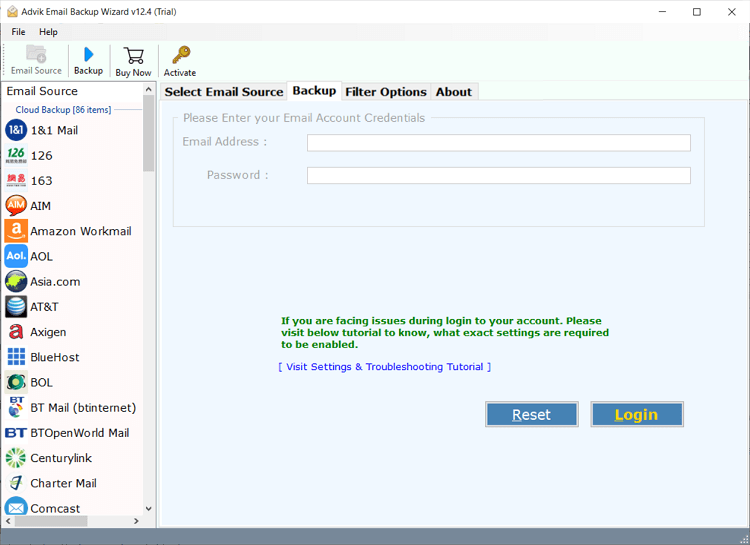Choose the Charter Mail icon
This screenshot has width=750, height=545.
tap(16, 483)
